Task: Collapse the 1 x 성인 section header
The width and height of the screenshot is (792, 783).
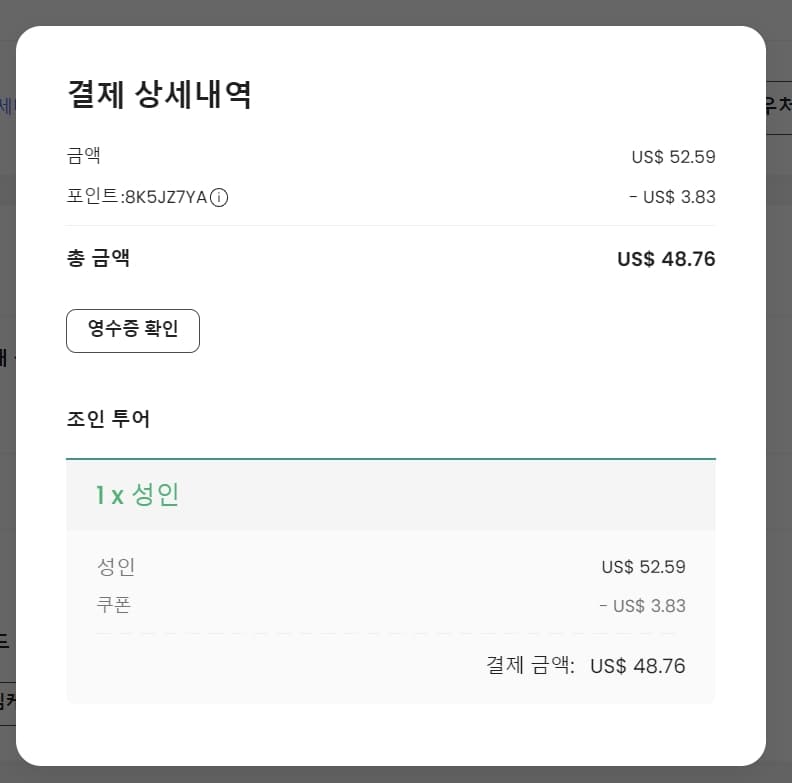Action: coord(390,495)
